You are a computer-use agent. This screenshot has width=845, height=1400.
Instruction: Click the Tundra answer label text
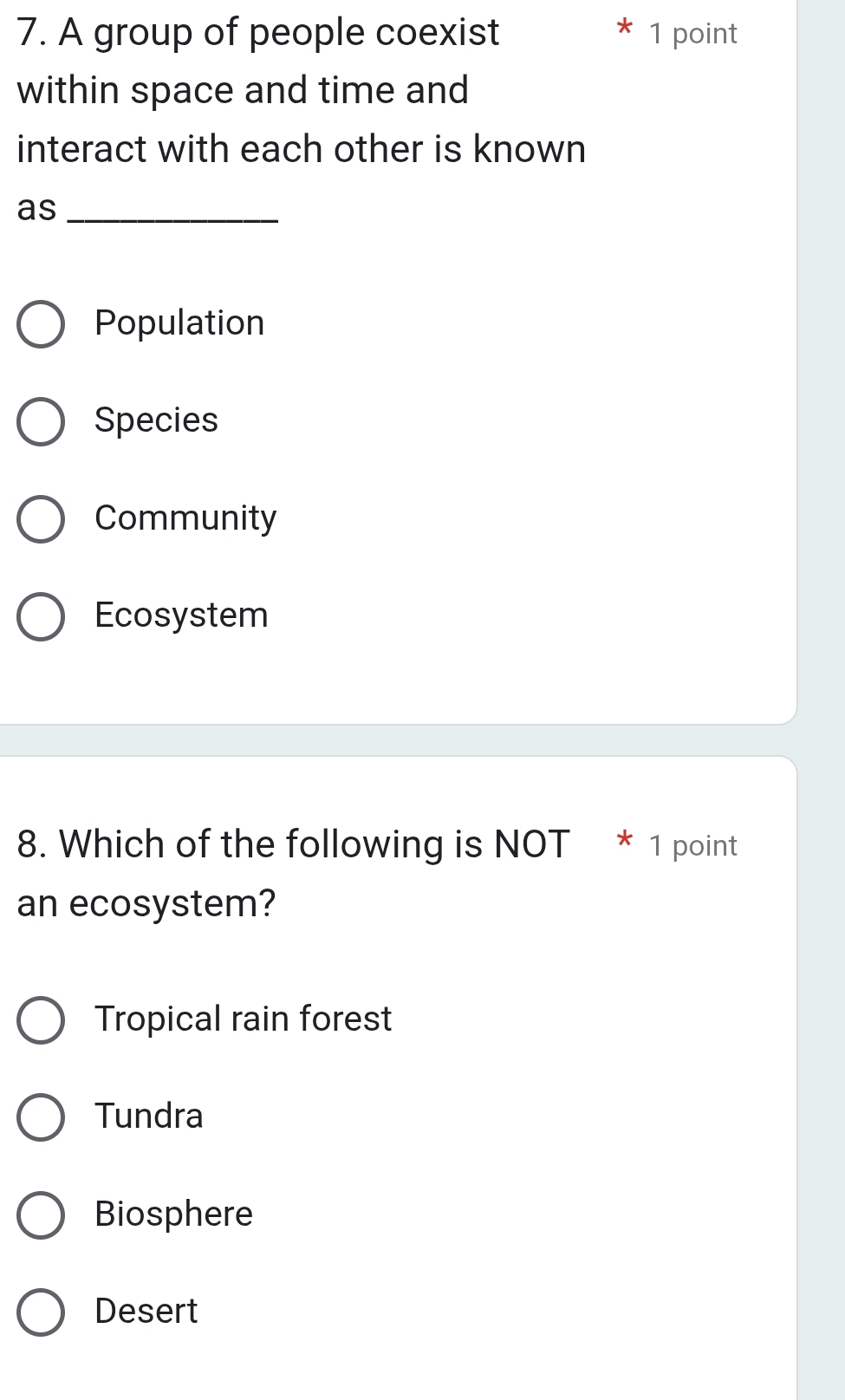point(147,1117)
